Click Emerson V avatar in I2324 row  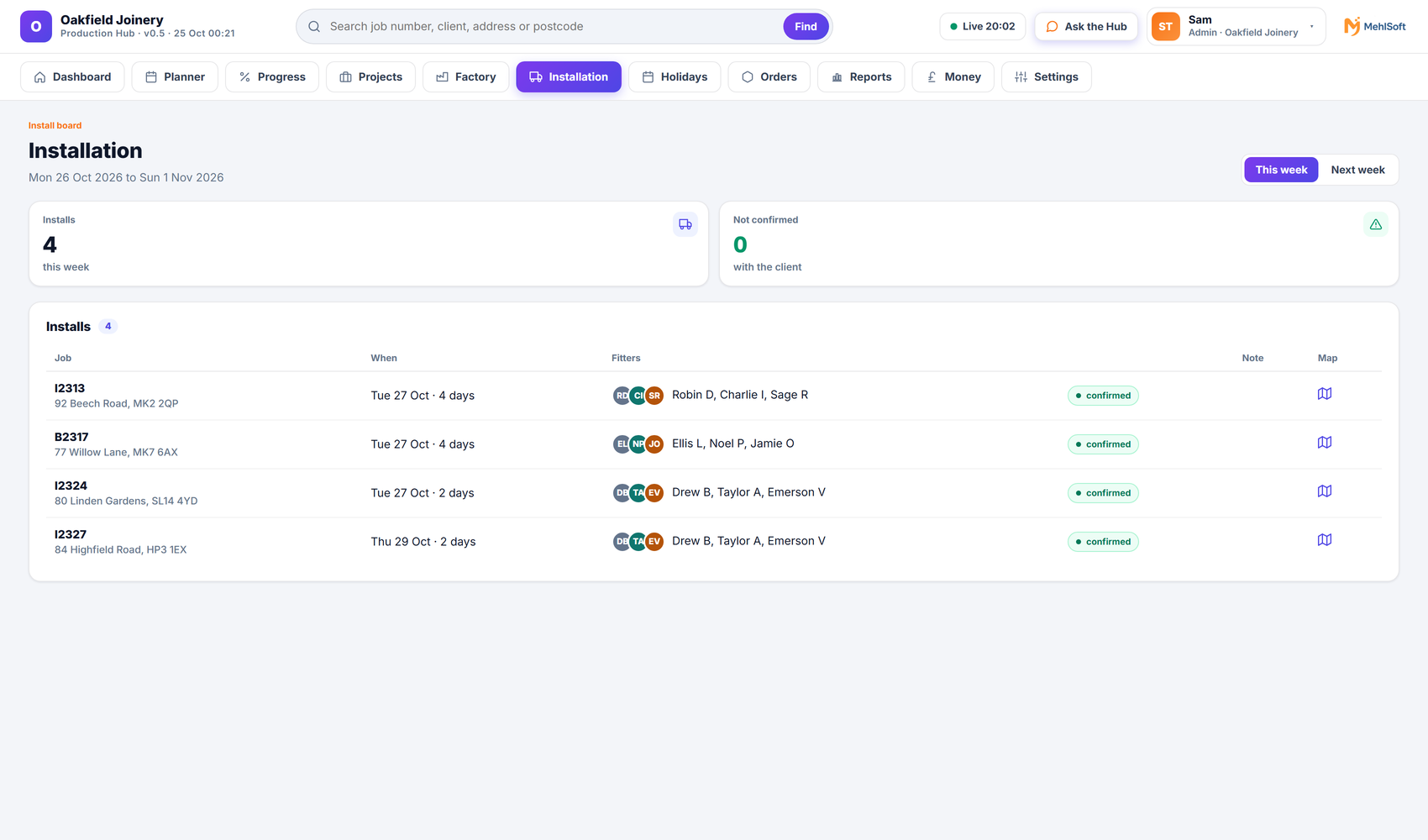click(654, 493)
